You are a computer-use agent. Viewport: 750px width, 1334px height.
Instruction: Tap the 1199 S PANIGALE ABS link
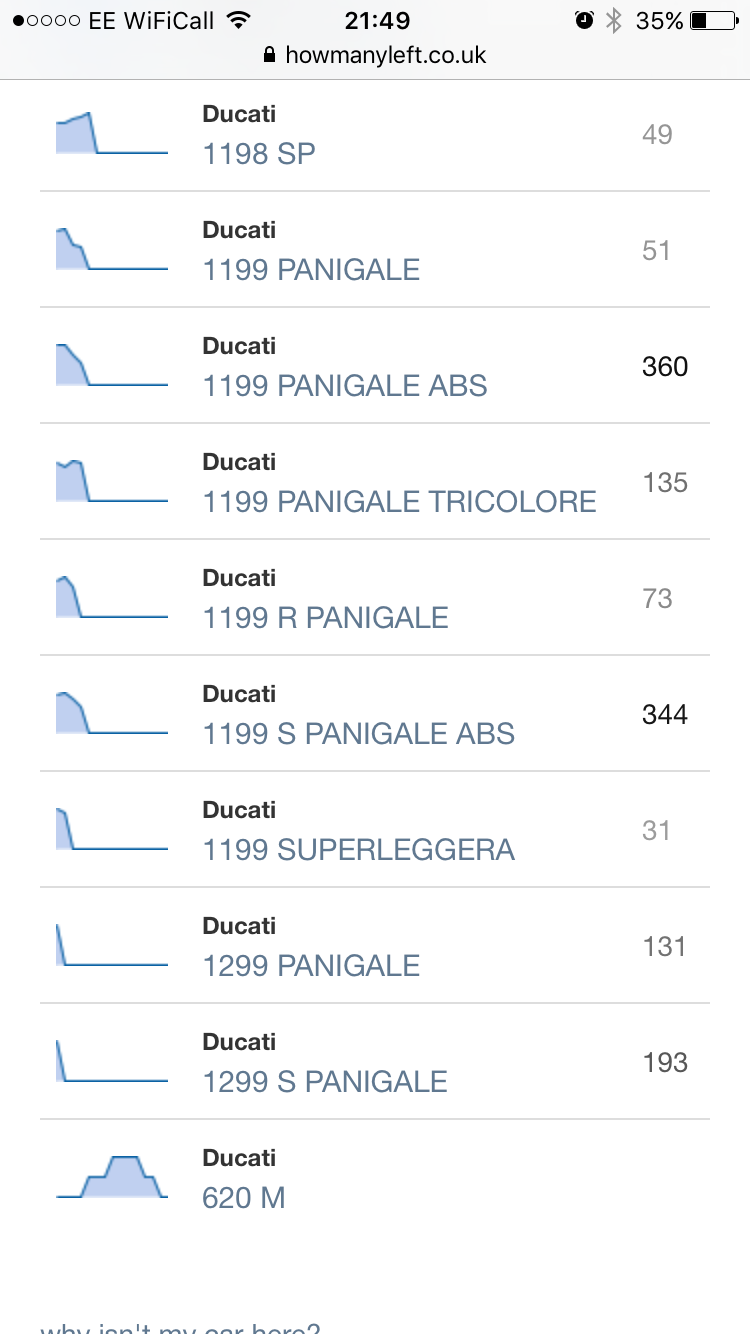click(x=358, y=733)
